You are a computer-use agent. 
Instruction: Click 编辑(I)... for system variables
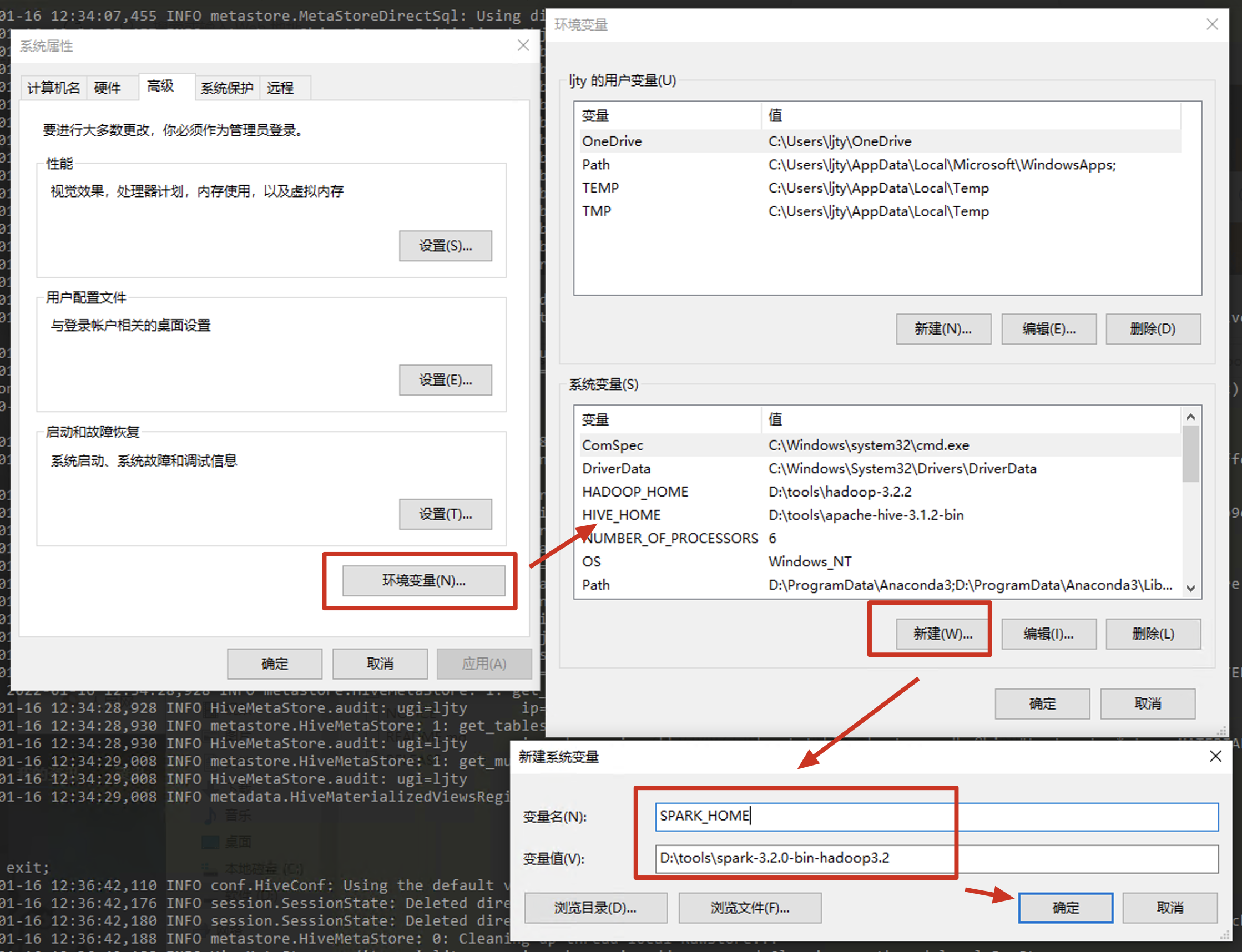1049,634
